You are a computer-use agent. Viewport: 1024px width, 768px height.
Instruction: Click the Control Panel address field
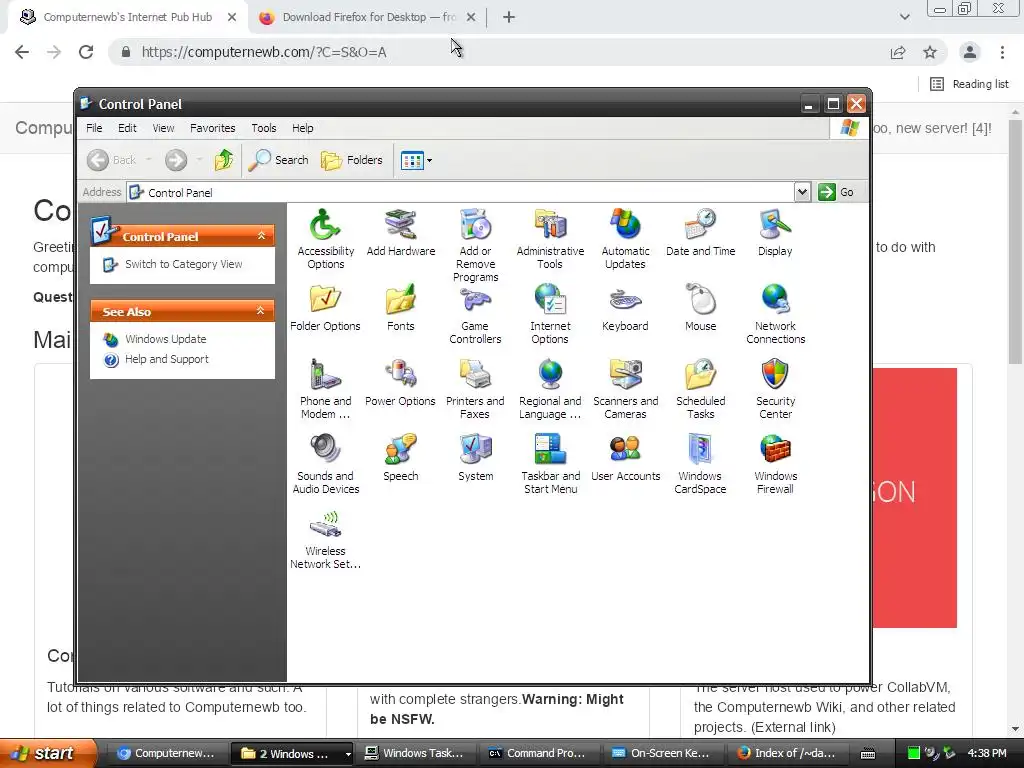click(x=460, y=192)
